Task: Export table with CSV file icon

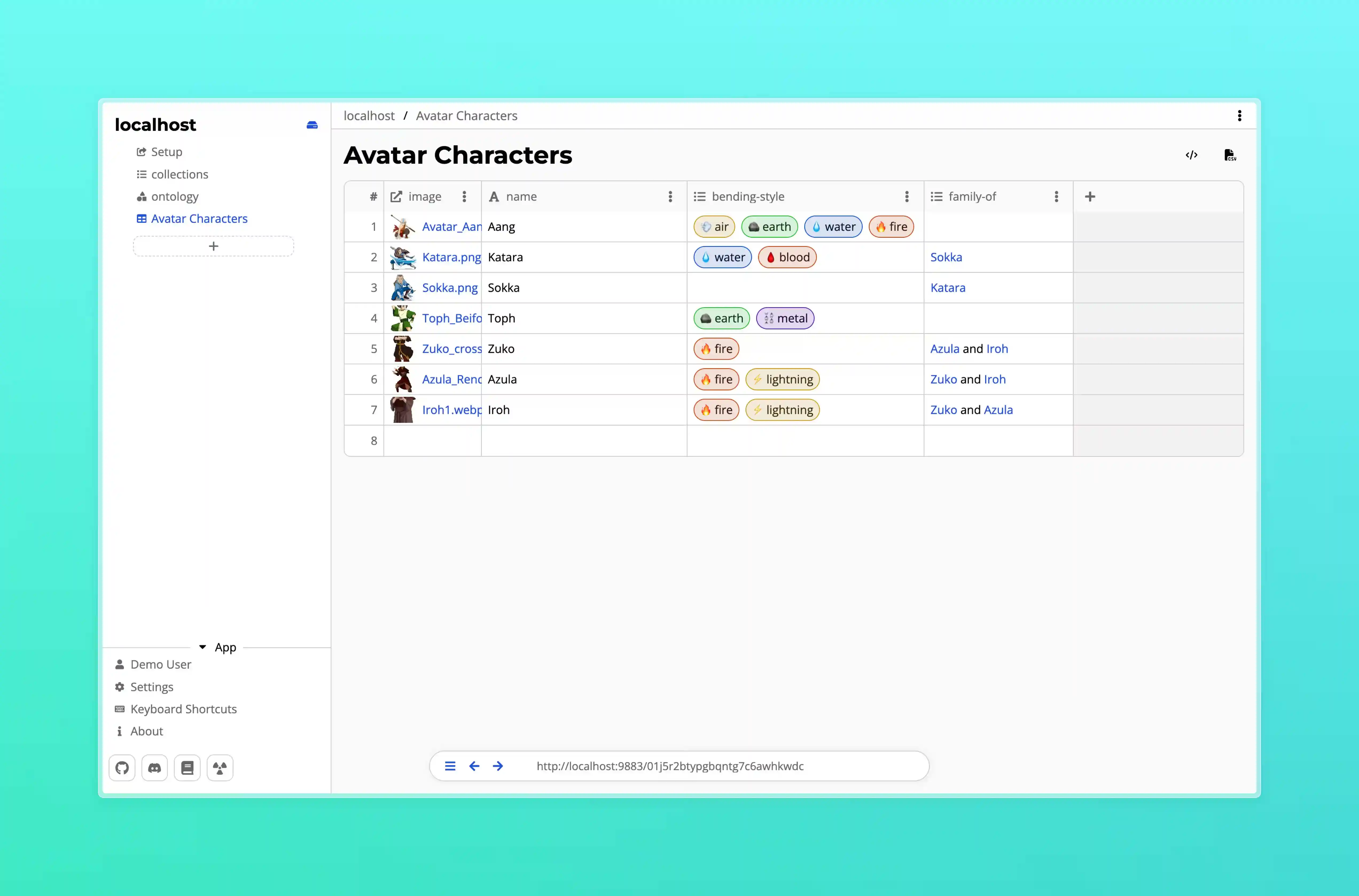Action: pyautogui.click(x=1229, y=155)
